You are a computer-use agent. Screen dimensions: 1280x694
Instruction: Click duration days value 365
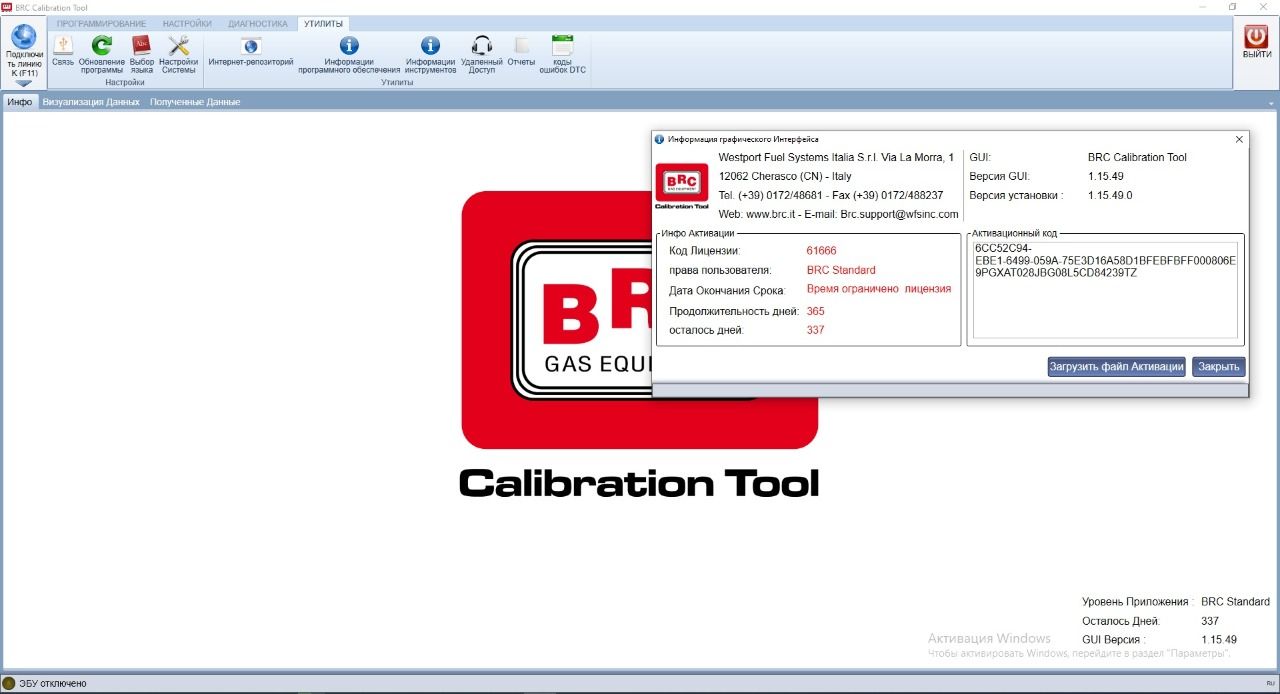click(816, 312)
